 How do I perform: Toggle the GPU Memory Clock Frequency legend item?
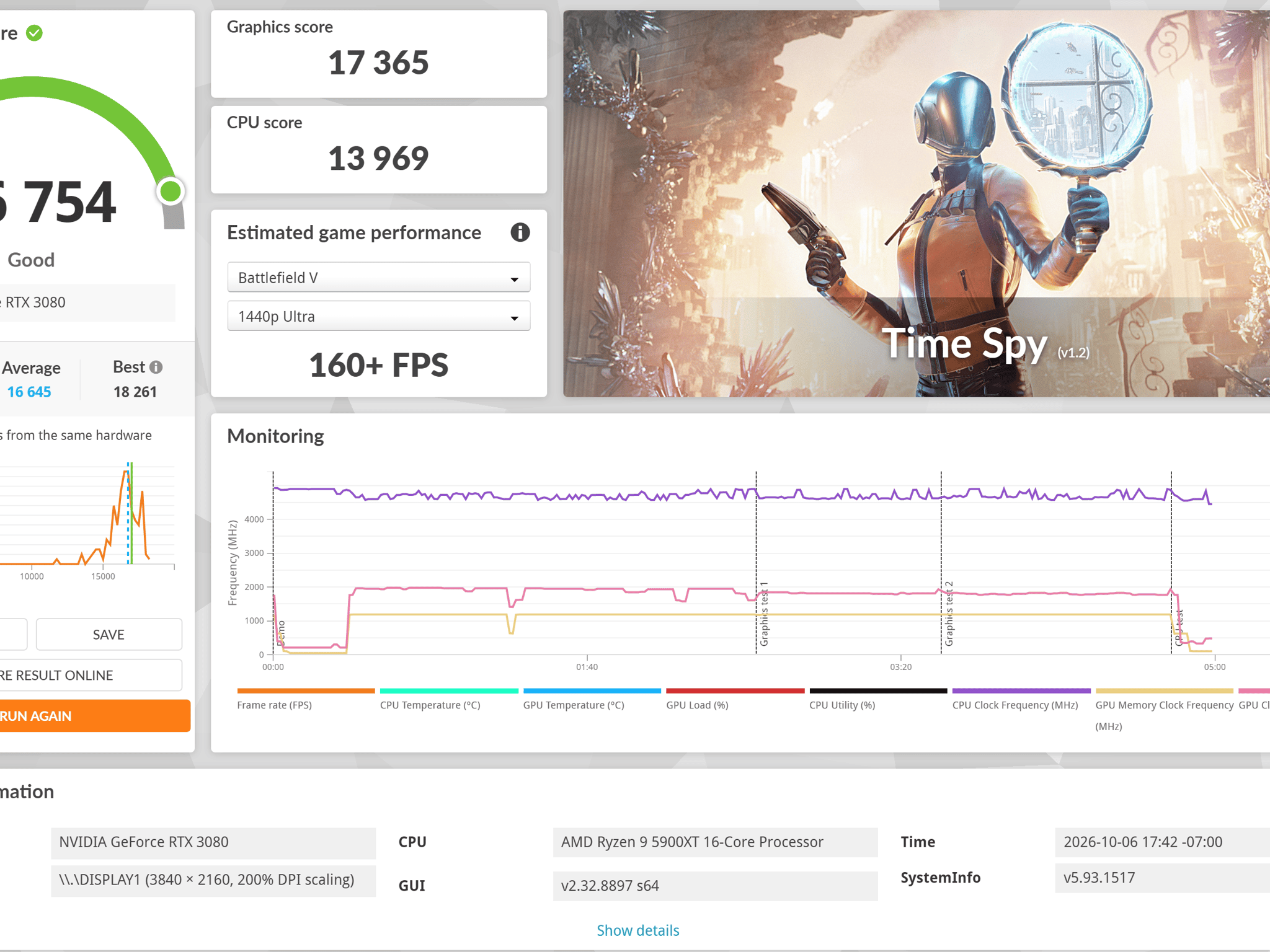point(1165,710)
